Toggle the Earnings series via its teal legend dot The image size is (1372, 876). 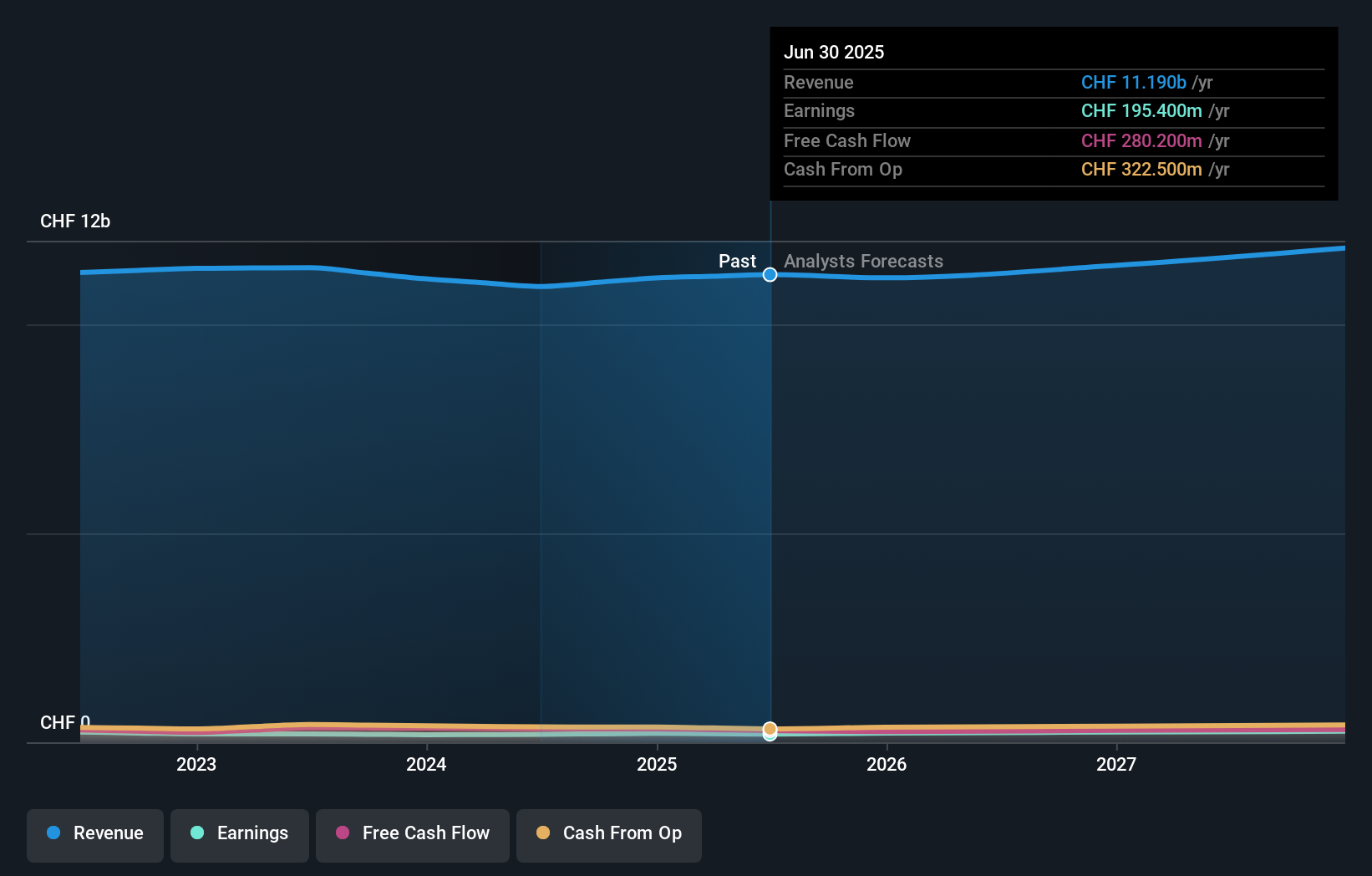[x=196, y=833]
